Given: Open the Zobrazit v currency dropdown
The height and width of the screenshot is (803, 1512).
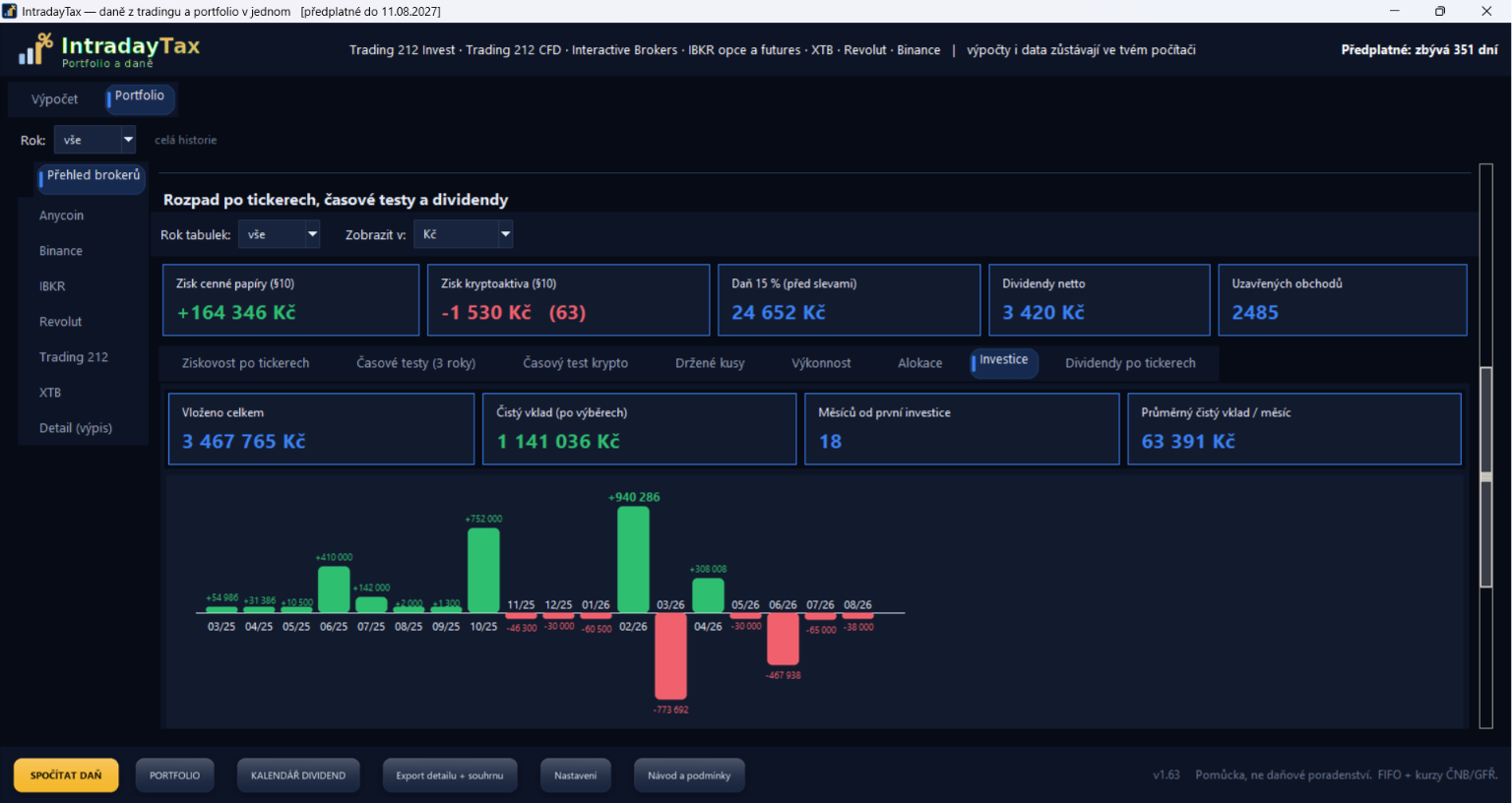Looking at the screenshot, I should point(463,234).
